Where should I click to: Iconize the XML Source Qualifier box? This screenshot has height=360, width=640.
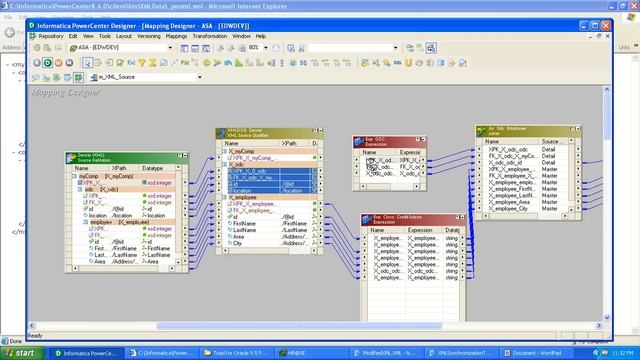click(x=320, y=131)
